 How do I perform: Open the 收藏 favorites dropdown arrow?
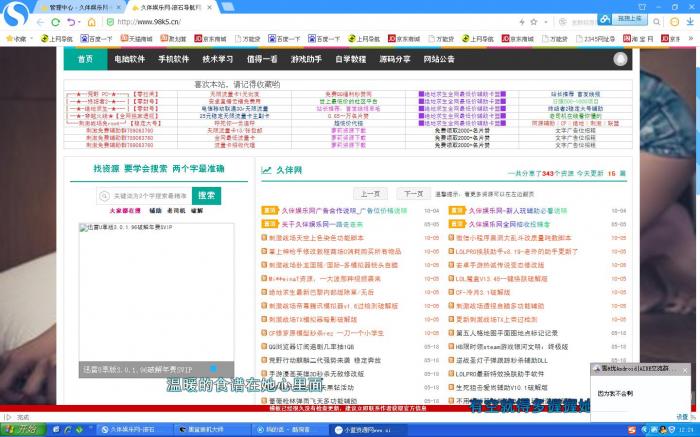pyautogui.click(x=31, y=39)
